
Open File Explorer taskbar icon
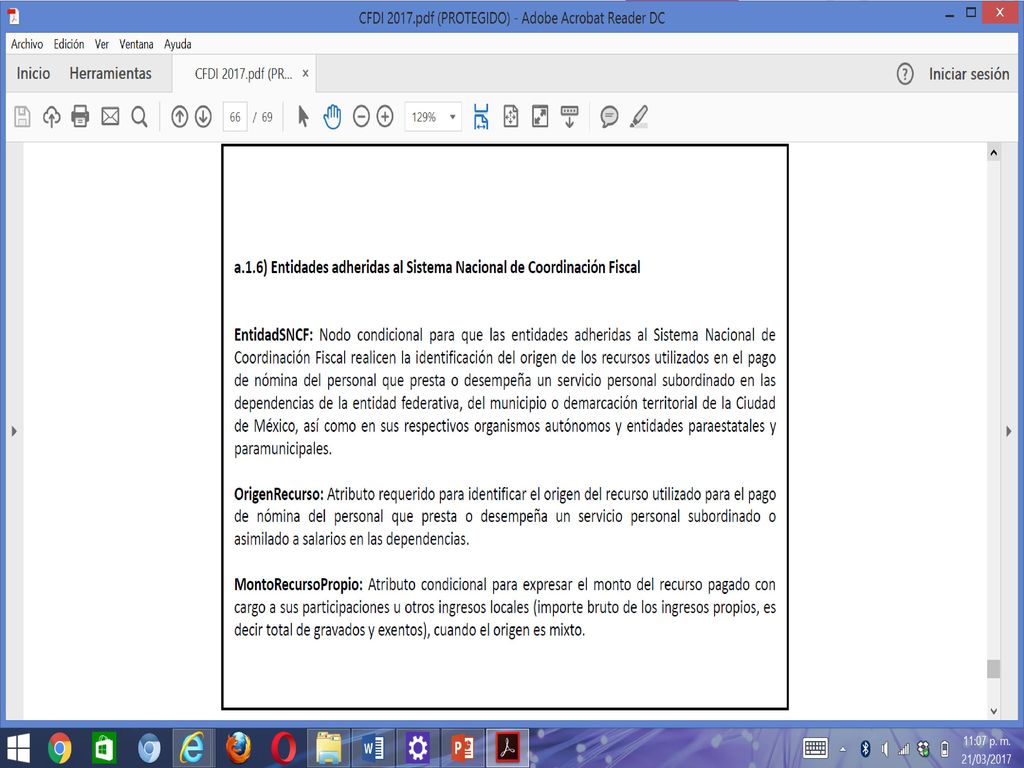pyautogui.click(x=328, y=748)
